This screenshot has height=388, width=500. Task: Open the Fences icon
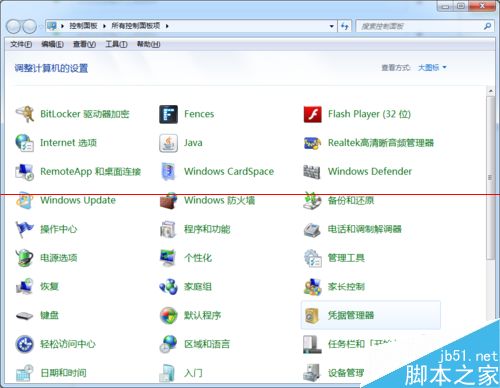(168, 114)
